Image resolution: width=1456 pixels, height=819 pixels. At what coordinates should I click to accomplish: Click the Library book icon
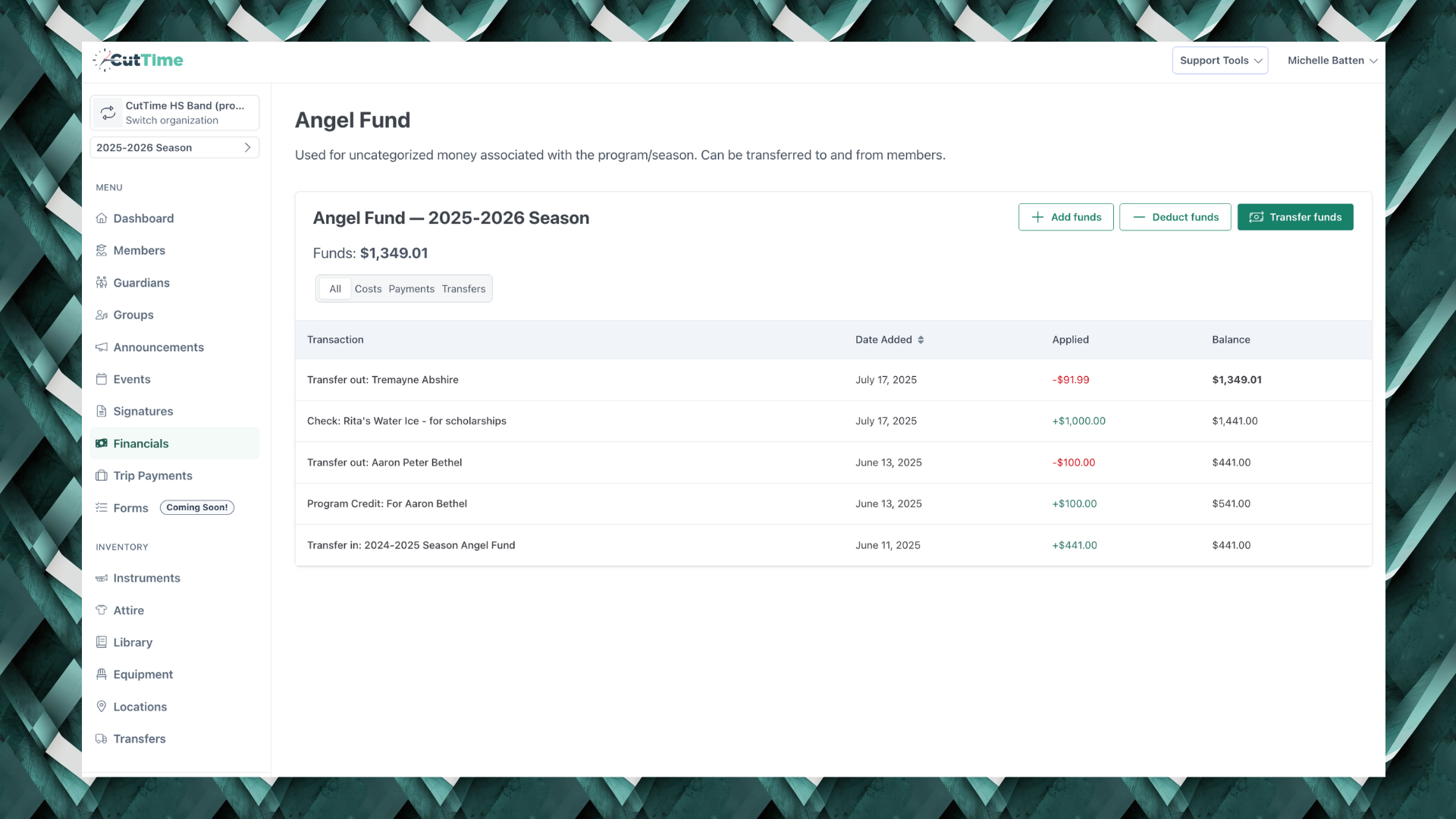pos(102,642)
